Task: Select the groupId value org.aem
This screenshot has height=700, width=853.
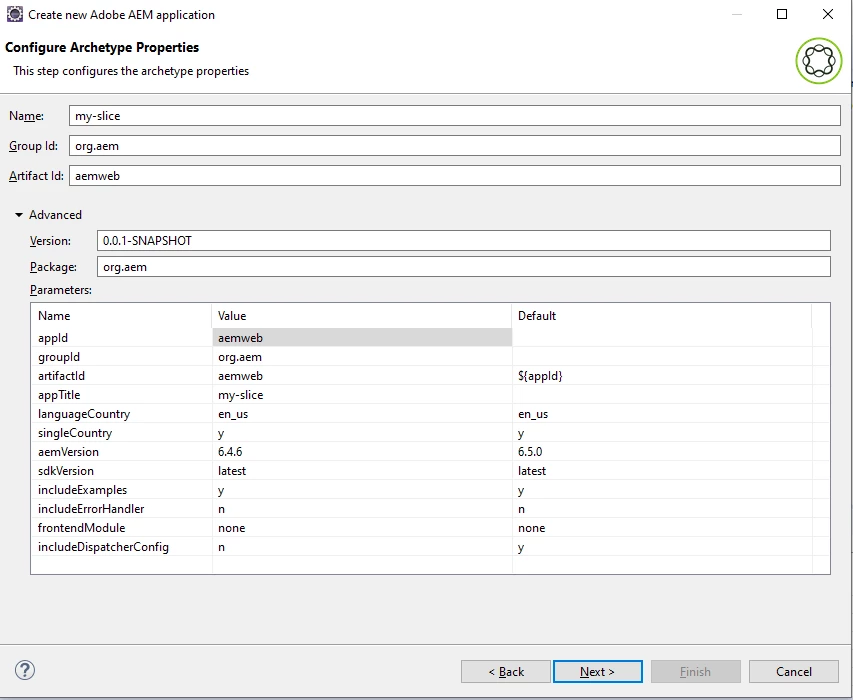Action: [240, 357]
